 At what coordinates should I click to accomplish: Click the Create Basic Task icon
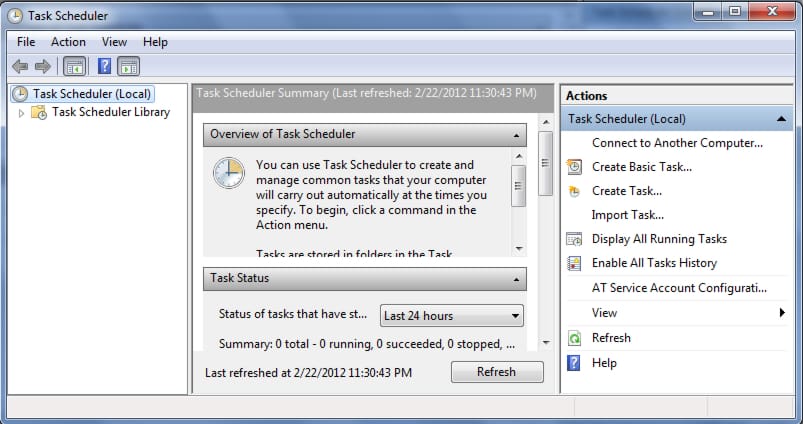574,167
